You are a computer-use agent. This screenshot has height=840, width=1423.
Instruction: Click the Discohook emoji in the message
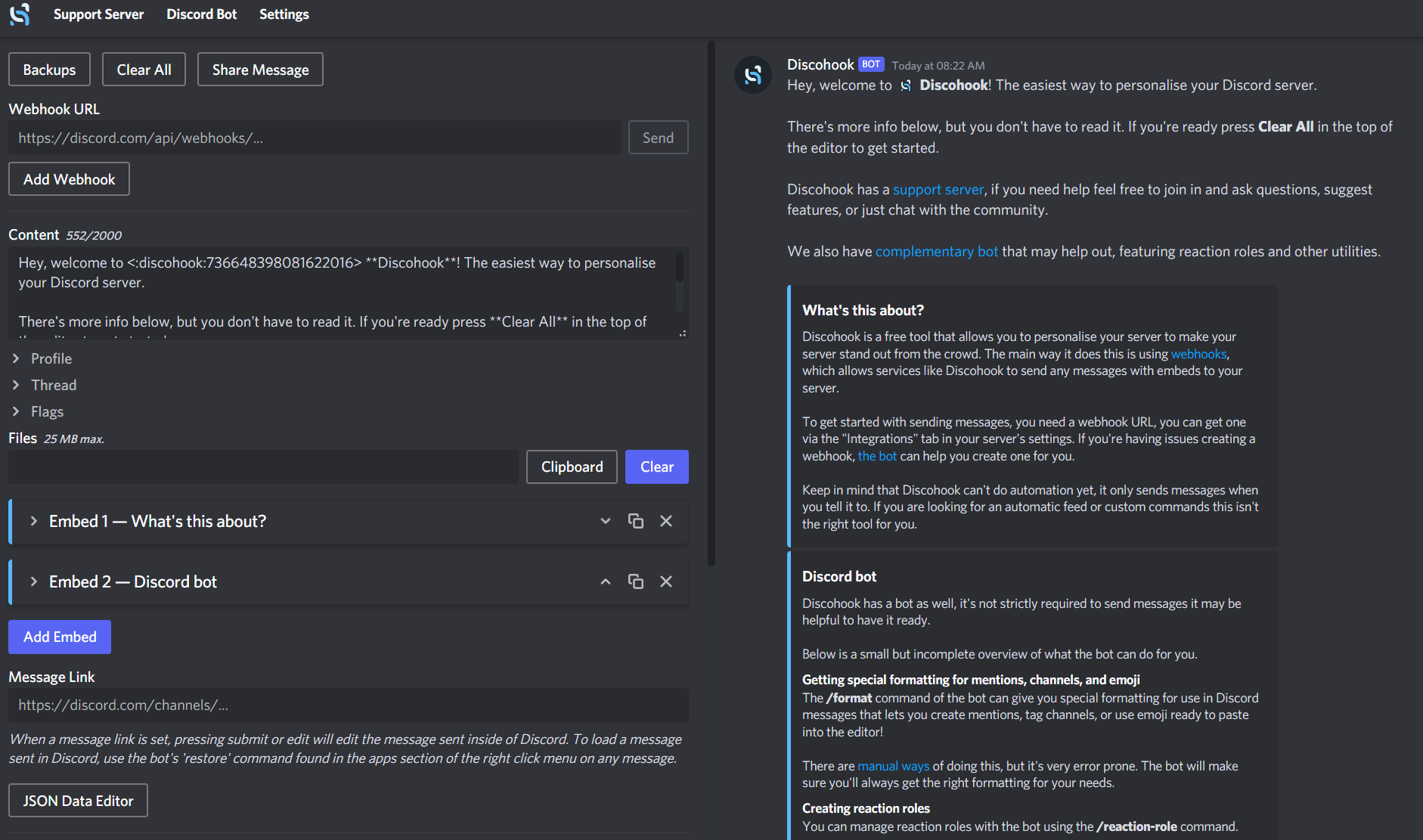906,85
